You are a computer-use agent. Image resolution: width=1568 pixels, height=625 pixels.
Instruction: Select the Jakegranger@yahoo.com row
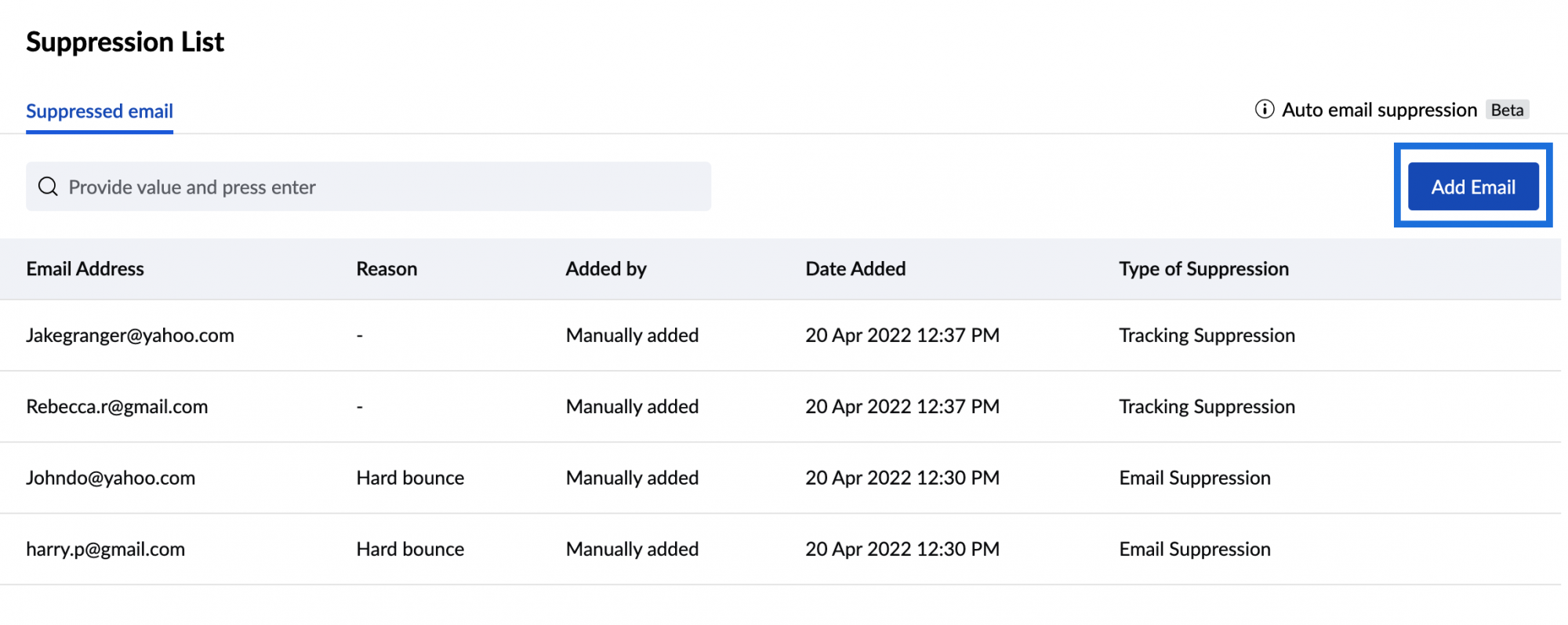(x=130, y=336)
